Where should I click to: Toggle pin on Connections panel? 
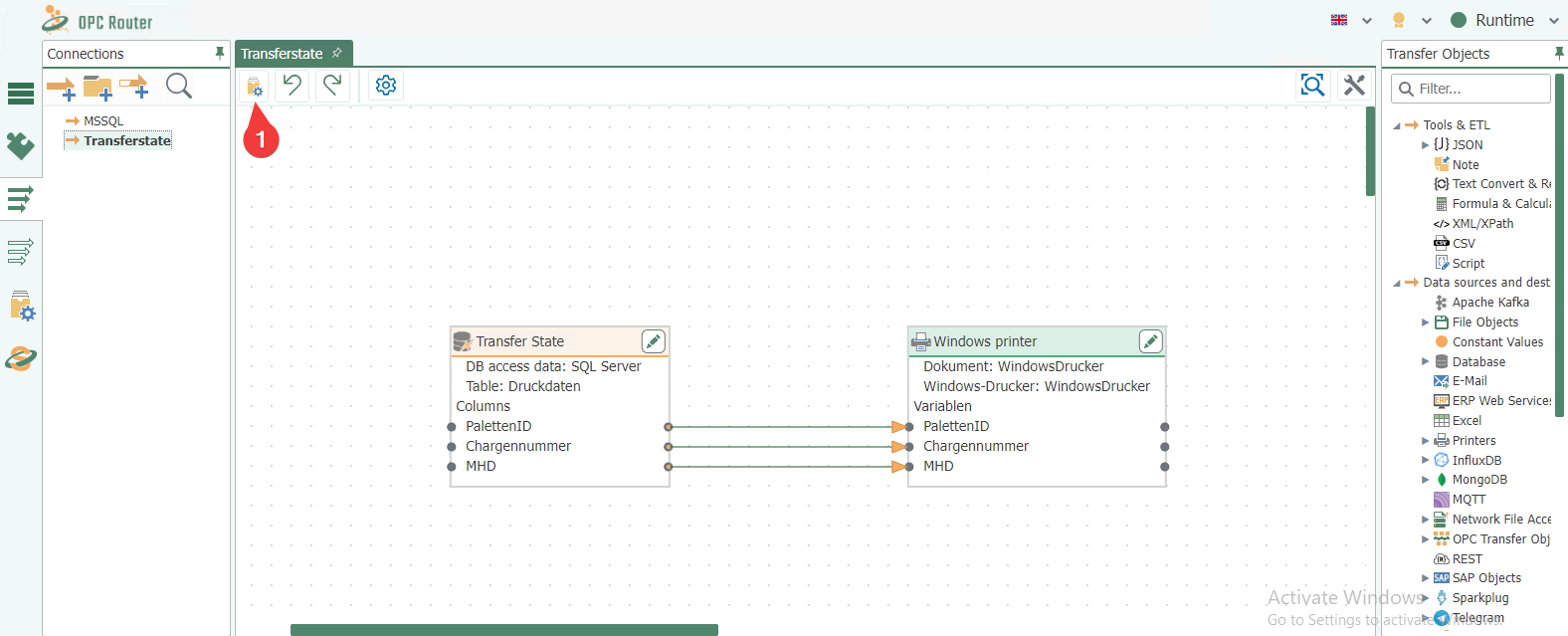tap(220, 53)
